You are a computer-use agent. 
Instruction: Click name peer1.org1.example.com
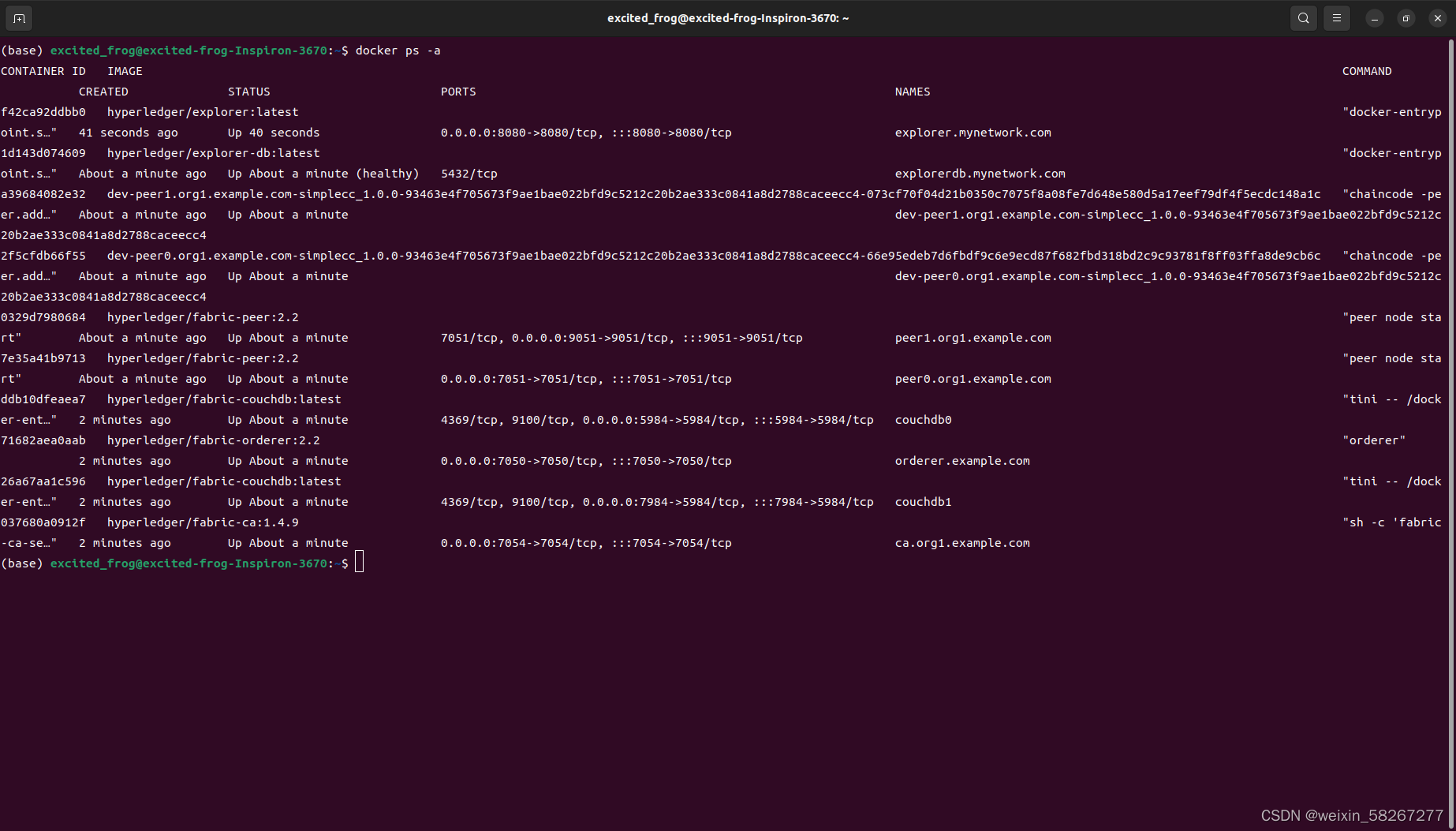[973, 338]
